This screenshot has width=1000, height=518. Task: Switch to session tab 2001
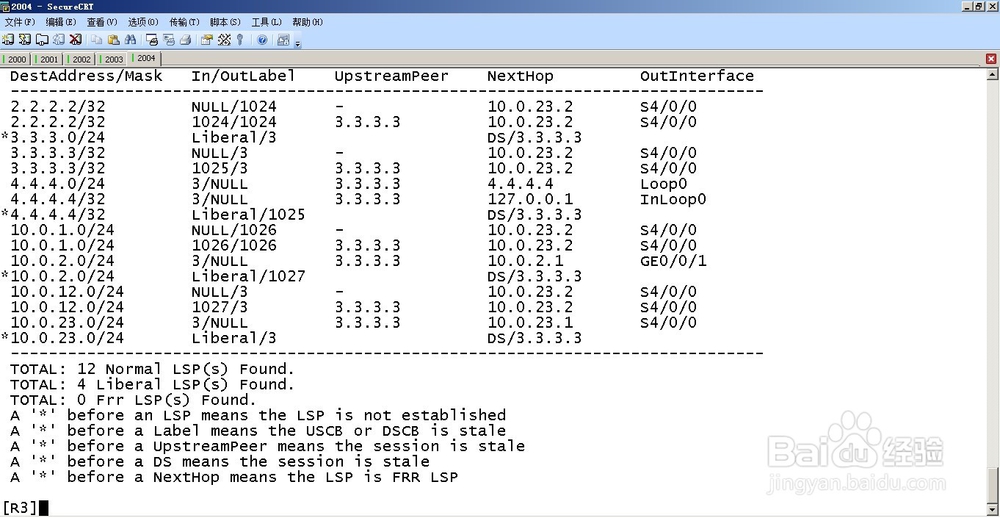(48, 59)
